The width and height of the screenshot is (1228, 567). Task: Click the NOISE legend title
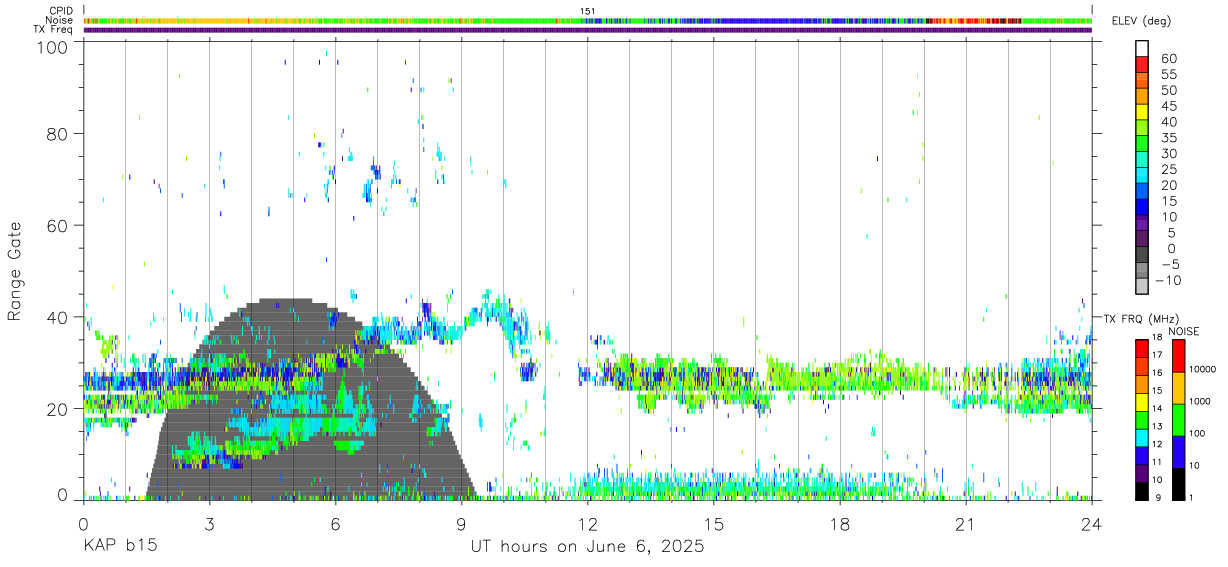[x=1184, y=331]
